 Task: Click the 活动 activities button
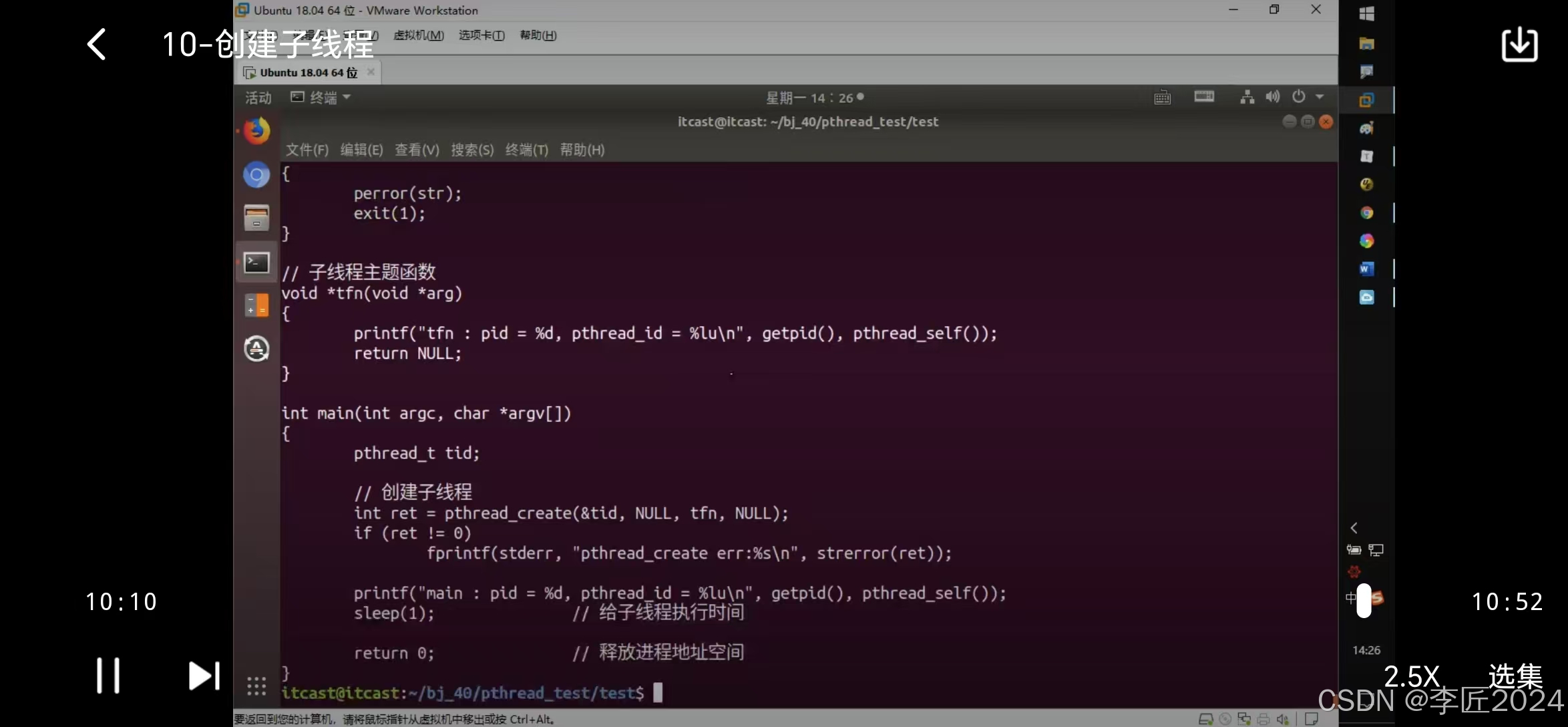(258, 98)
